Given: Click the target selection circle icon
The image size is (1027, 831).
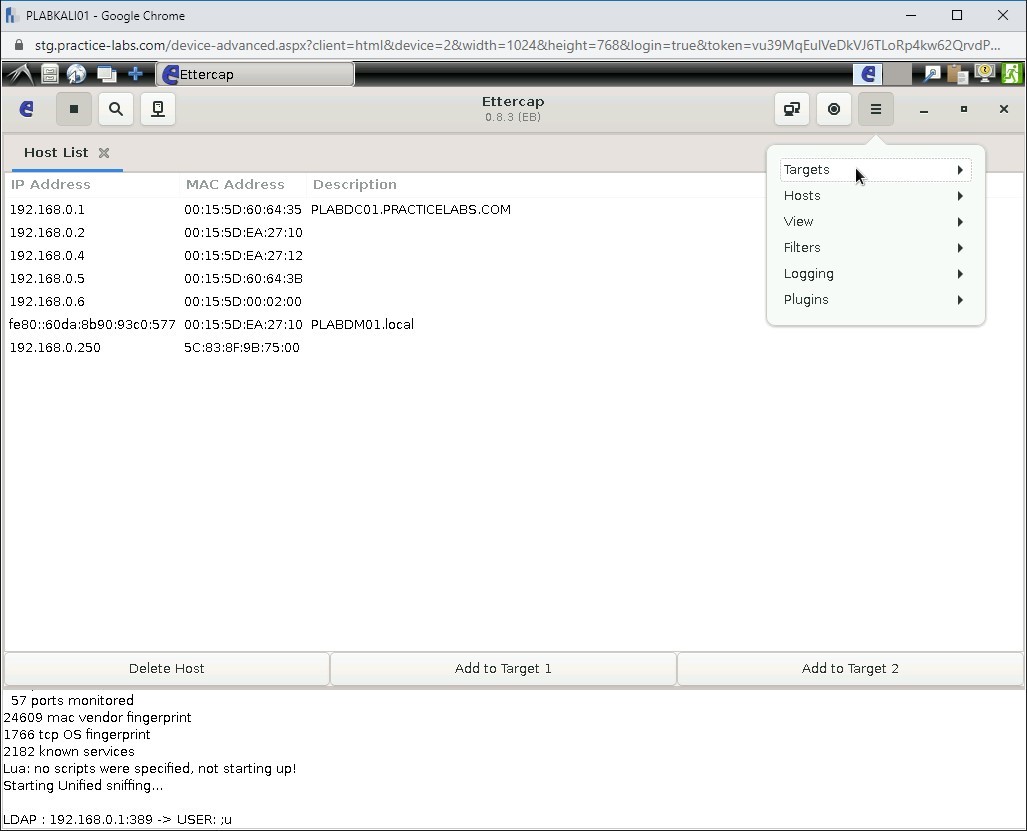Looking at the screenshot, I should click(x=834, y=109).
